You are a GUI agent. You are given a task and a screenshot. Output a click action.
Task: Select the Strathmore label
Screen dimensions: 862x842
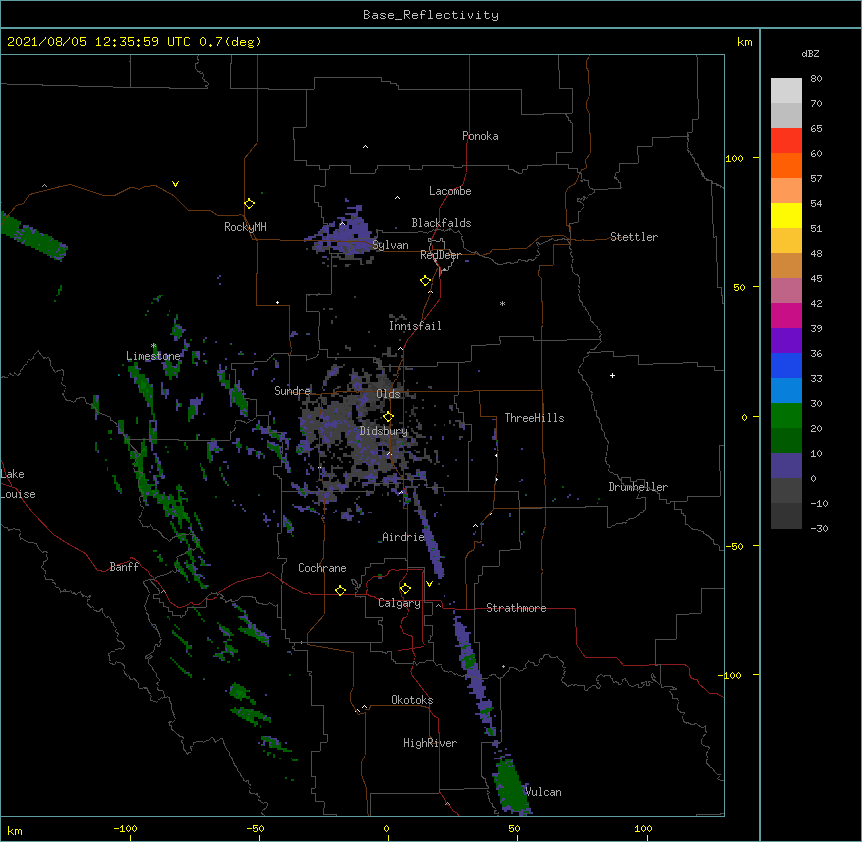point(516,608)
